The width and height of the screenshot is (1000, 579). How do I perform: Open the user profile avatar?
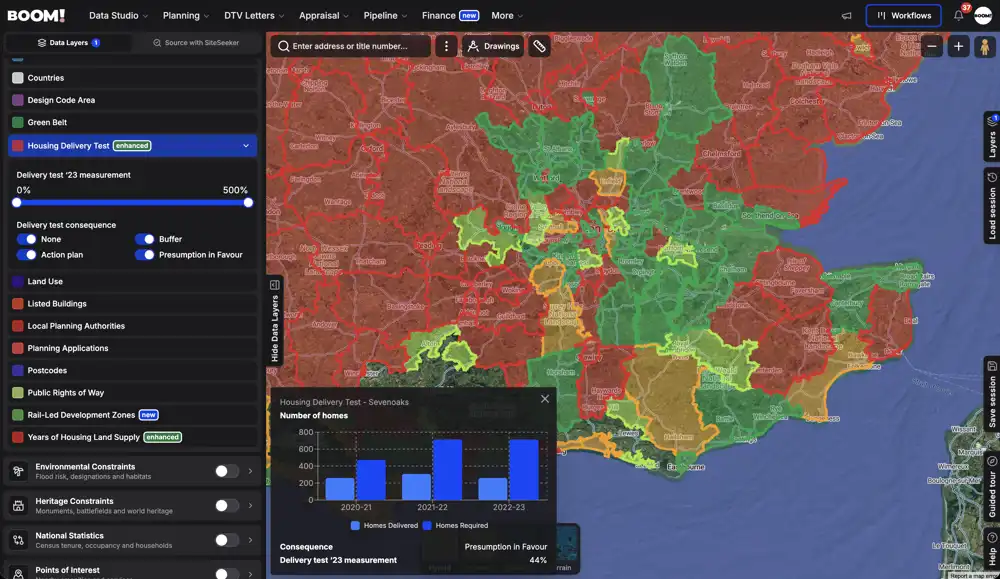983,15
